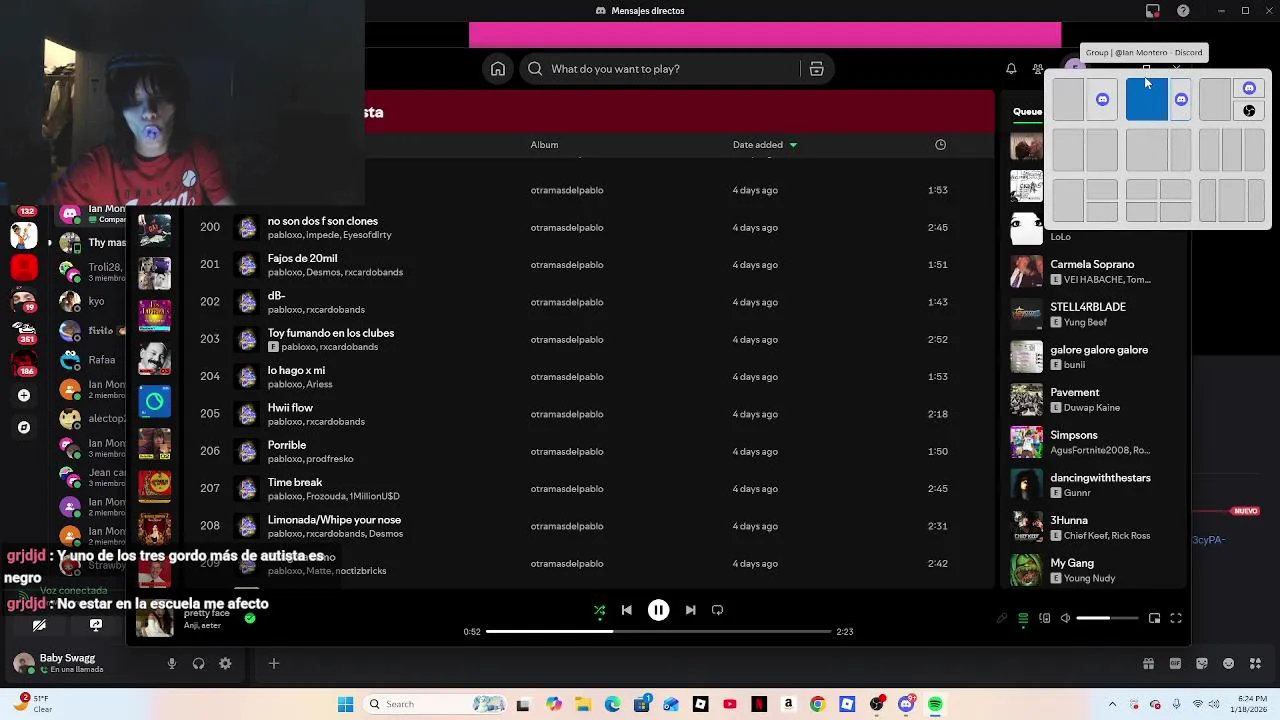Pause the currently playing song

tap(658, 610)
